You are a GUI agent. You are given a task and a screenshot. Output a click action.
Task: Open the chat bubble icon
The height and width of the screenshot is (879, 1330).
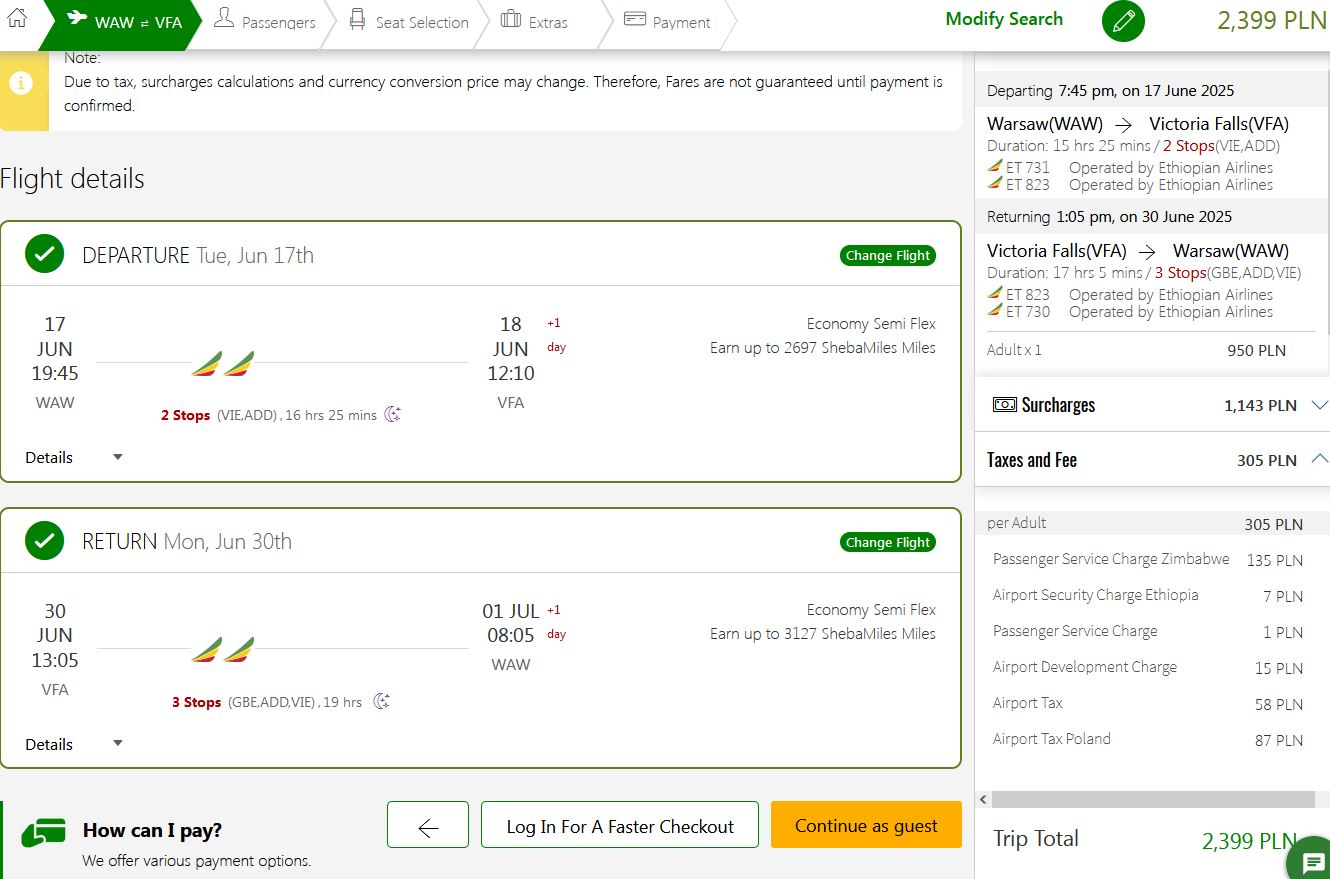click(1313, 863)
